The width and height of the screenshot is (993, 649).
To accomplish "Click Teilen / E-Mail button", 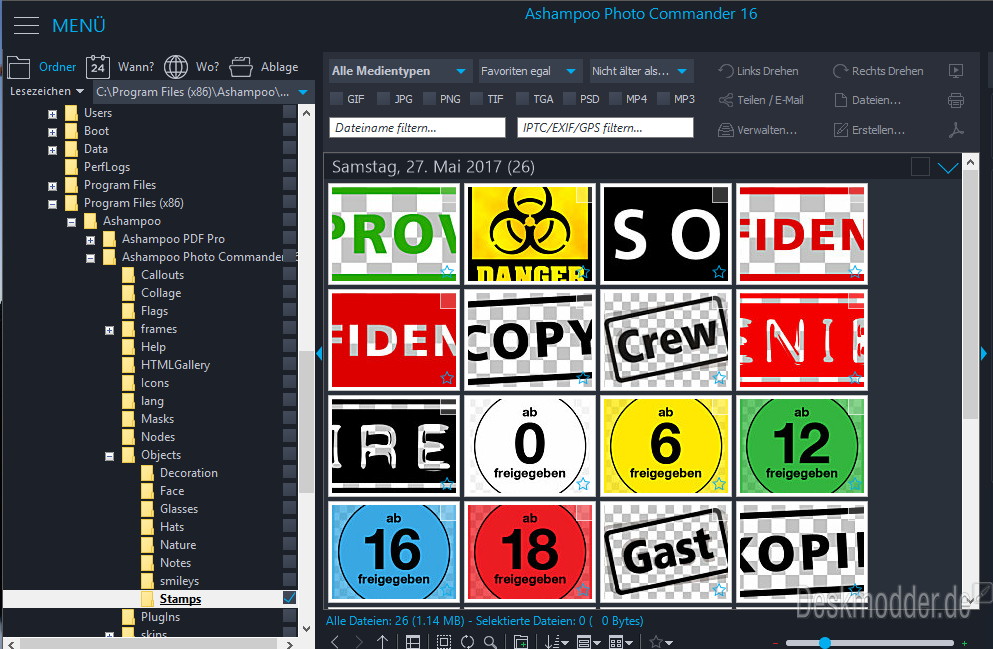I will pyautogui.click(x=761, y=100).
